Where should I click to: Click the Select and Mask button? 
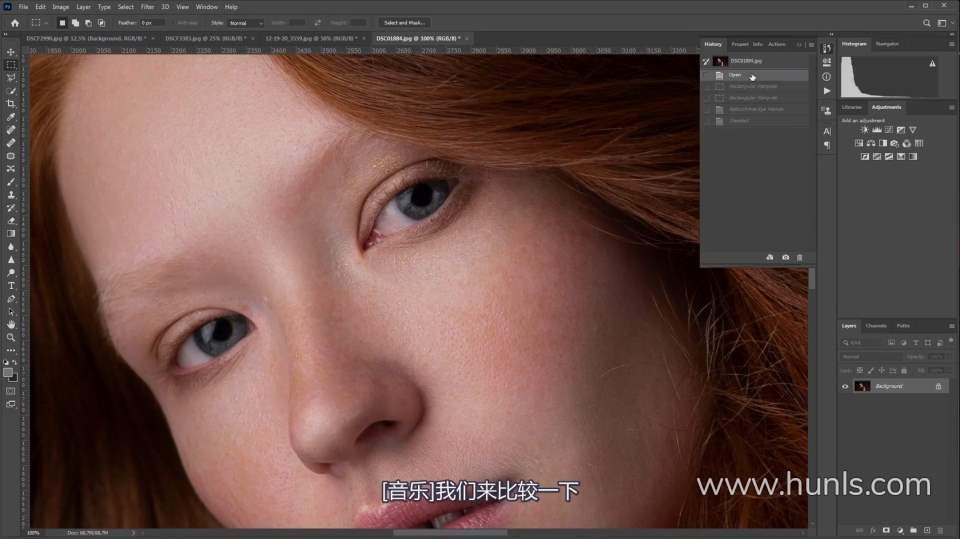tap(404, 23)
